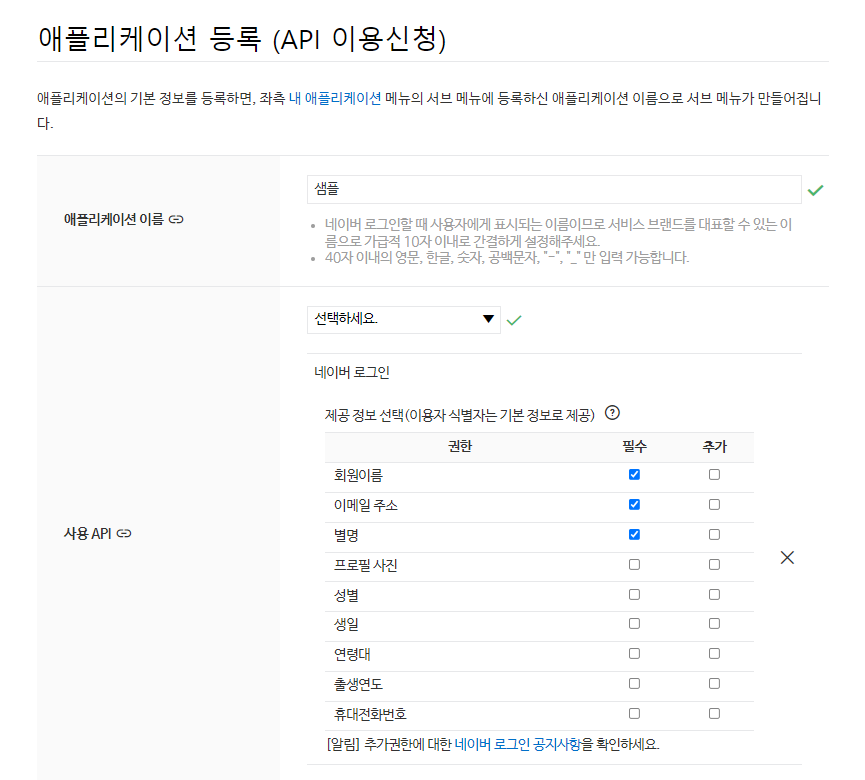This screenshot has width=865, height=780.
Task: Check the 필수 checkbox for 출생연도
Action: point(634,683)
